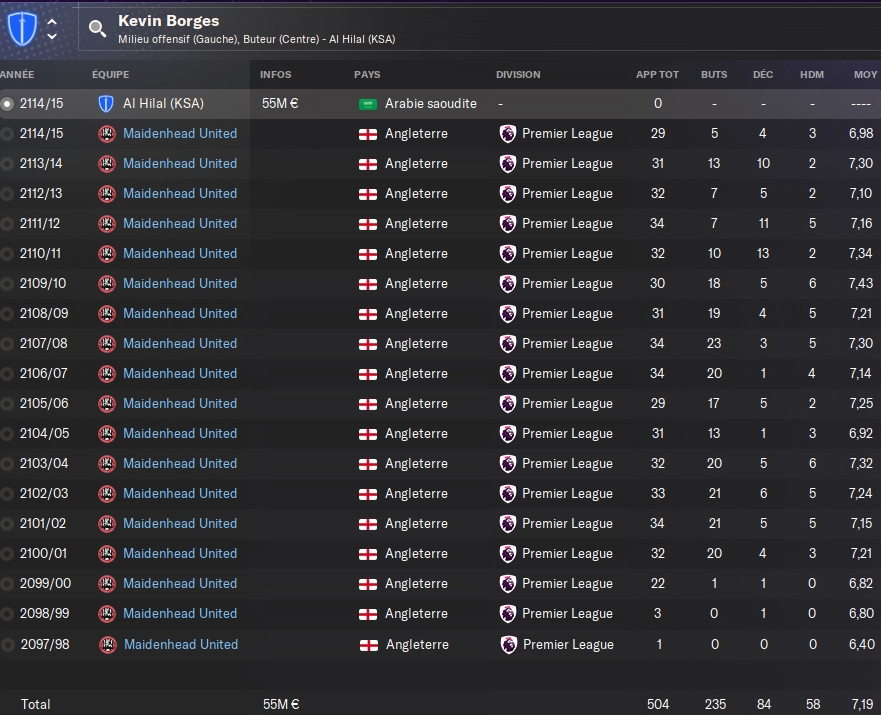Click the up chevron beside club badge
The image size is (881, 715).
pos(52,20)
